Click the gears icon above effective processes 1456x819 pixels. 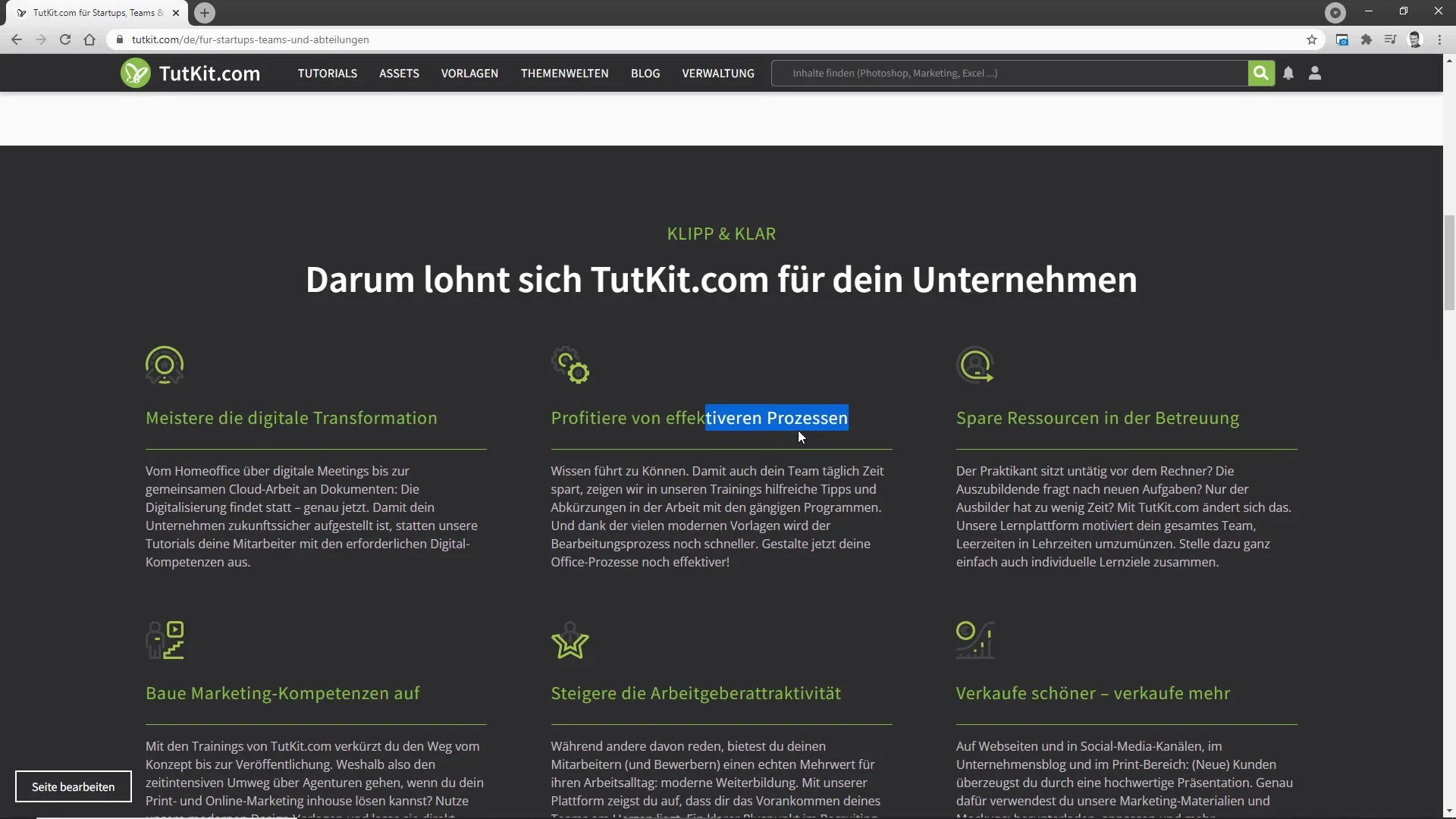point(570,366)
